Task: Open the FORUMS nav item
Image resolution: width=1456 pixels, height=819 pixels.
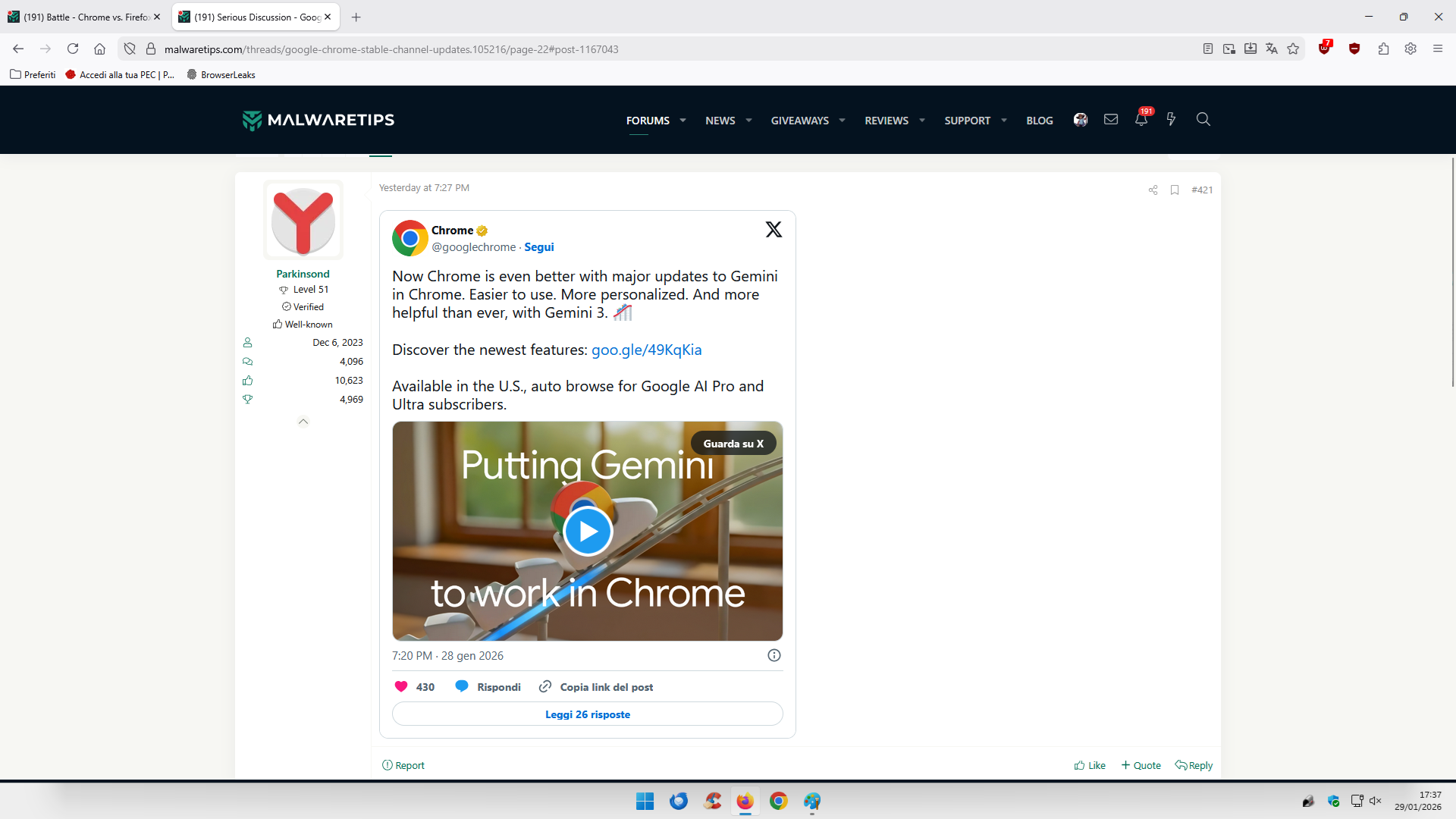Action: [x=648, y=121]
